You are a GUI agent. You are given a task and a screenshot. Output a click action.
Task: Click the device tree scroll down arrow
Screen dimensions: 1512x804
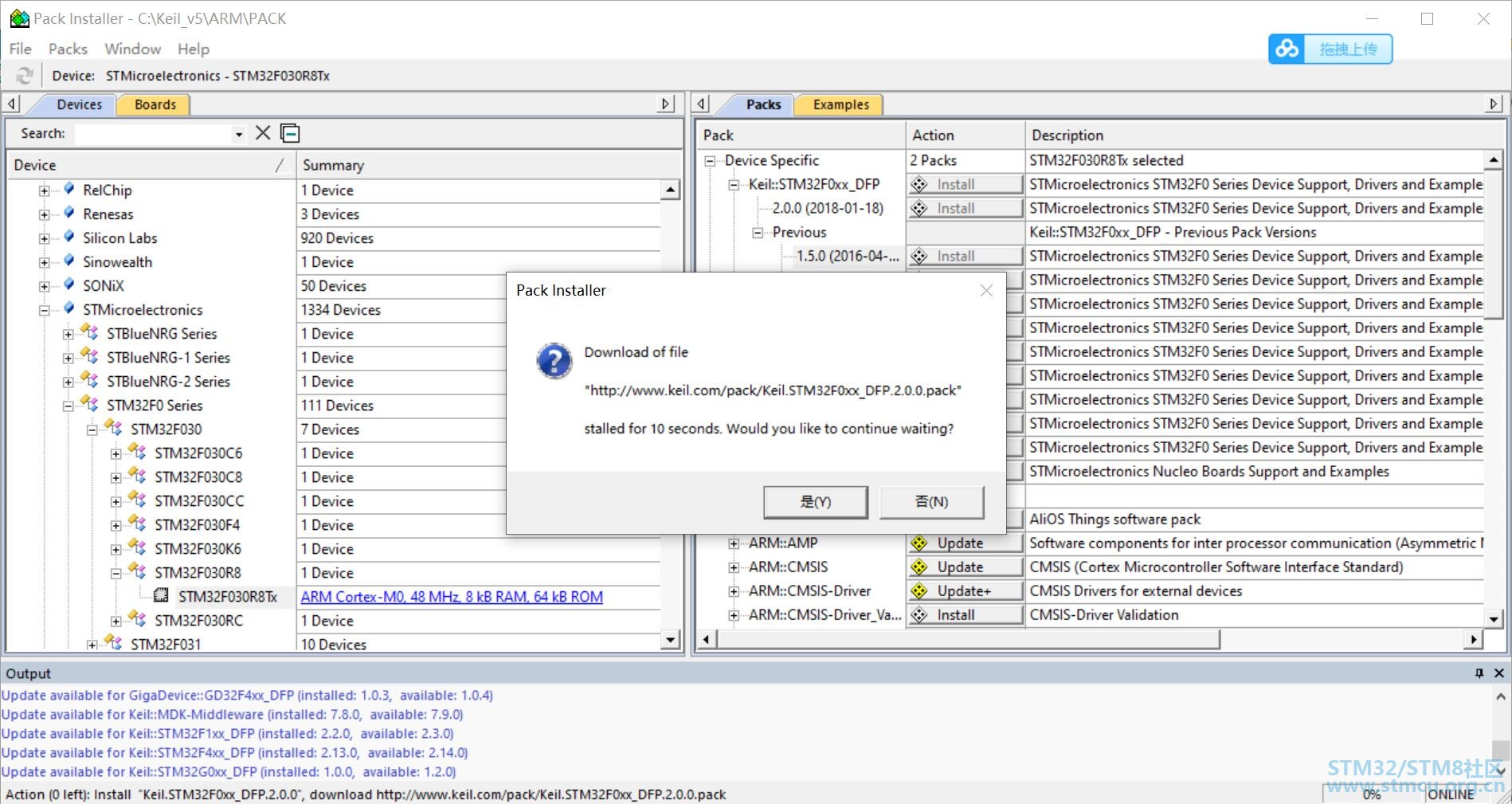click(671, 640)
